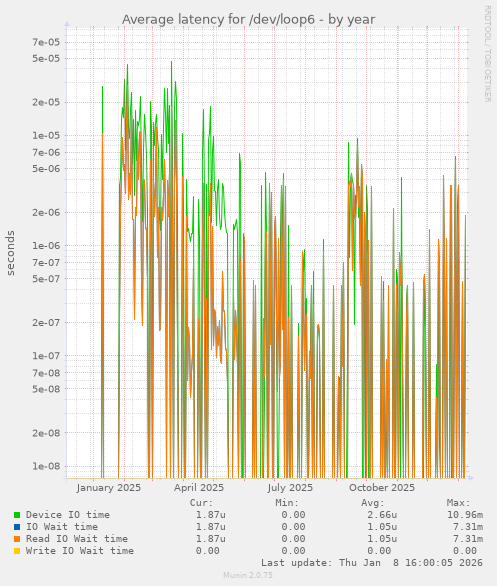Click the Device IO time max value 10.96m

(x=465, y=515)
